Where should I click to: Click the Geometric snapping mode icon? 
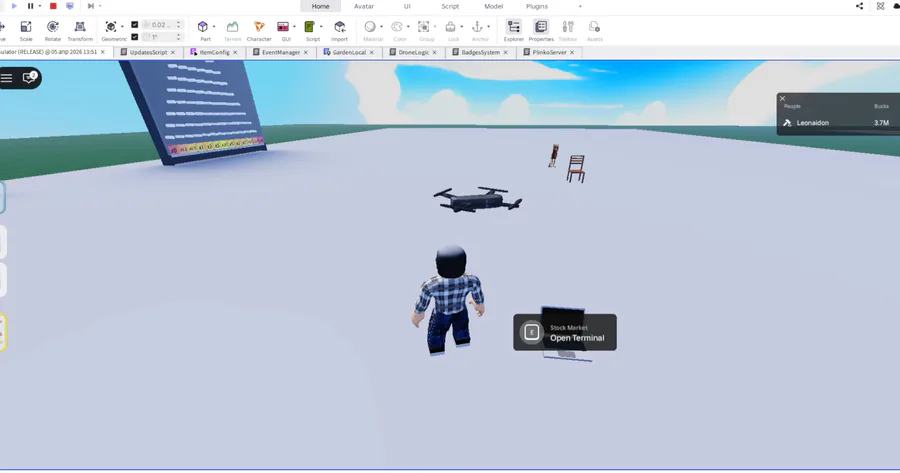tap(111, 26)
